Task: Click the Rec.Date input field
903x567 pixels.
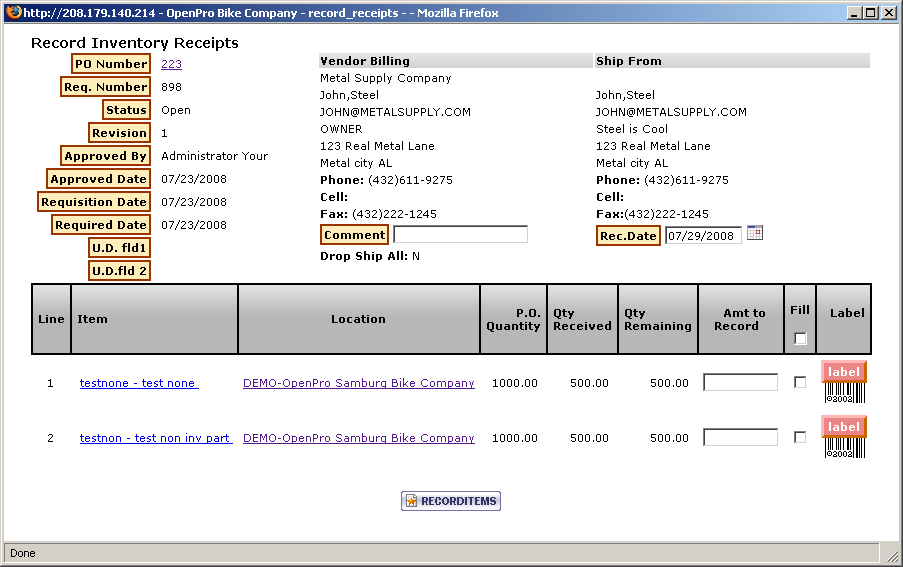Action: [703, 236]
